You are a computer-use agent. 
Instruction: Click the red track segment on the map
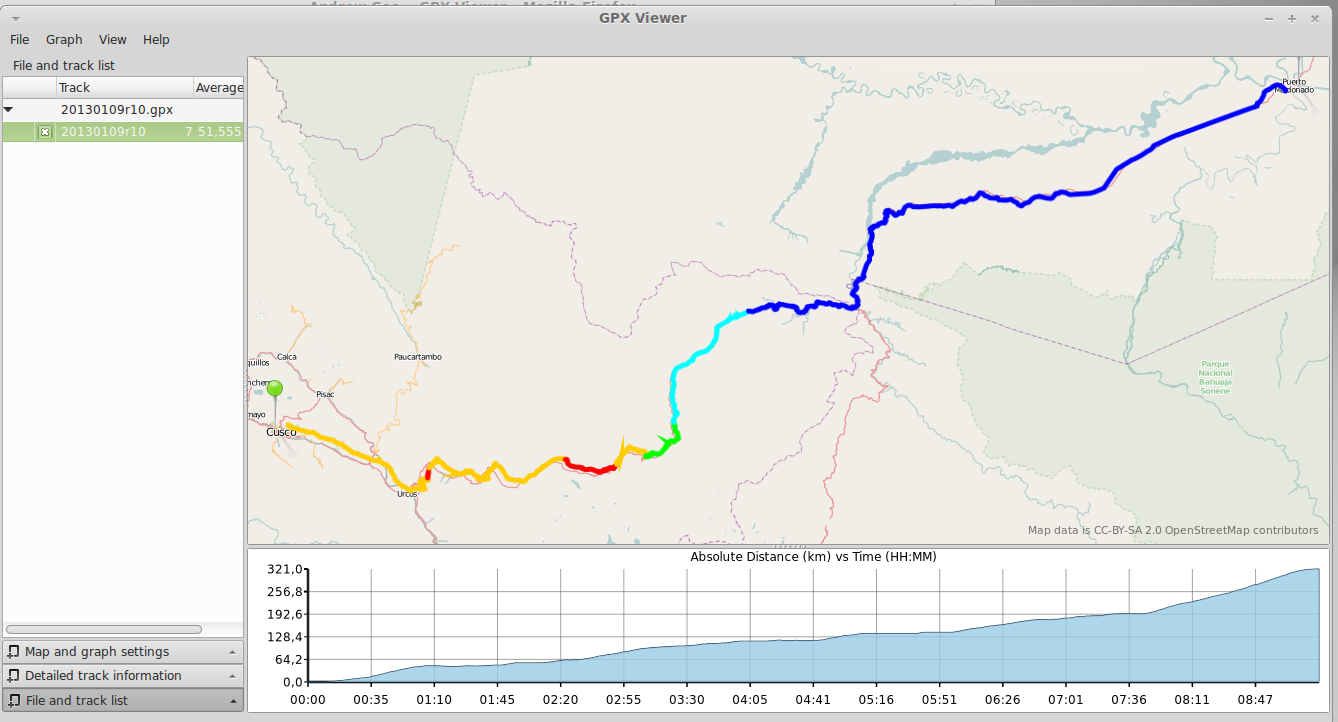(590, 467)
